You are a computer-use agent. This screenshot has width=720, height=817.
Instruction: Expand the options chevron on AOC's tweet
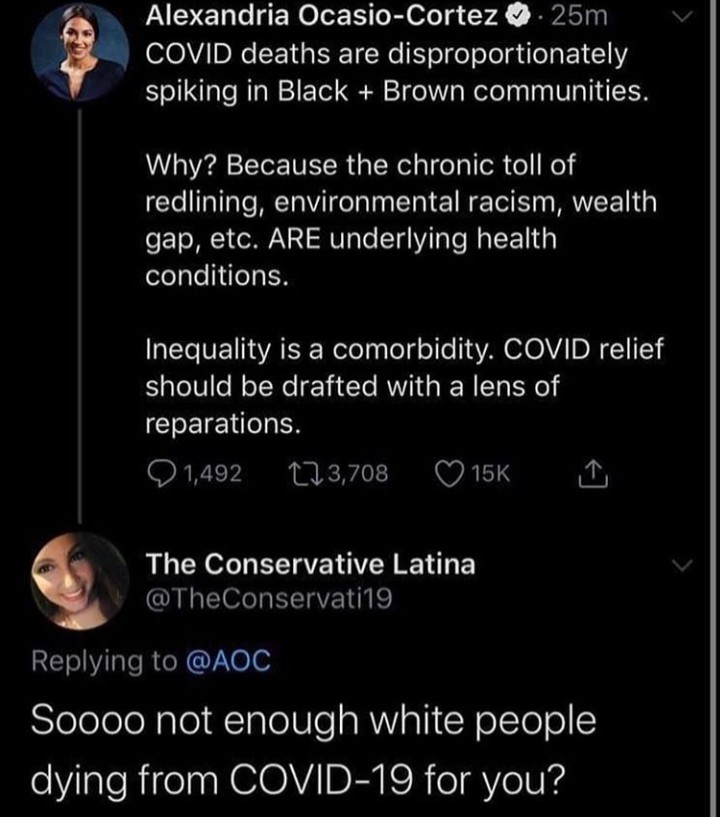click(684, 19)
